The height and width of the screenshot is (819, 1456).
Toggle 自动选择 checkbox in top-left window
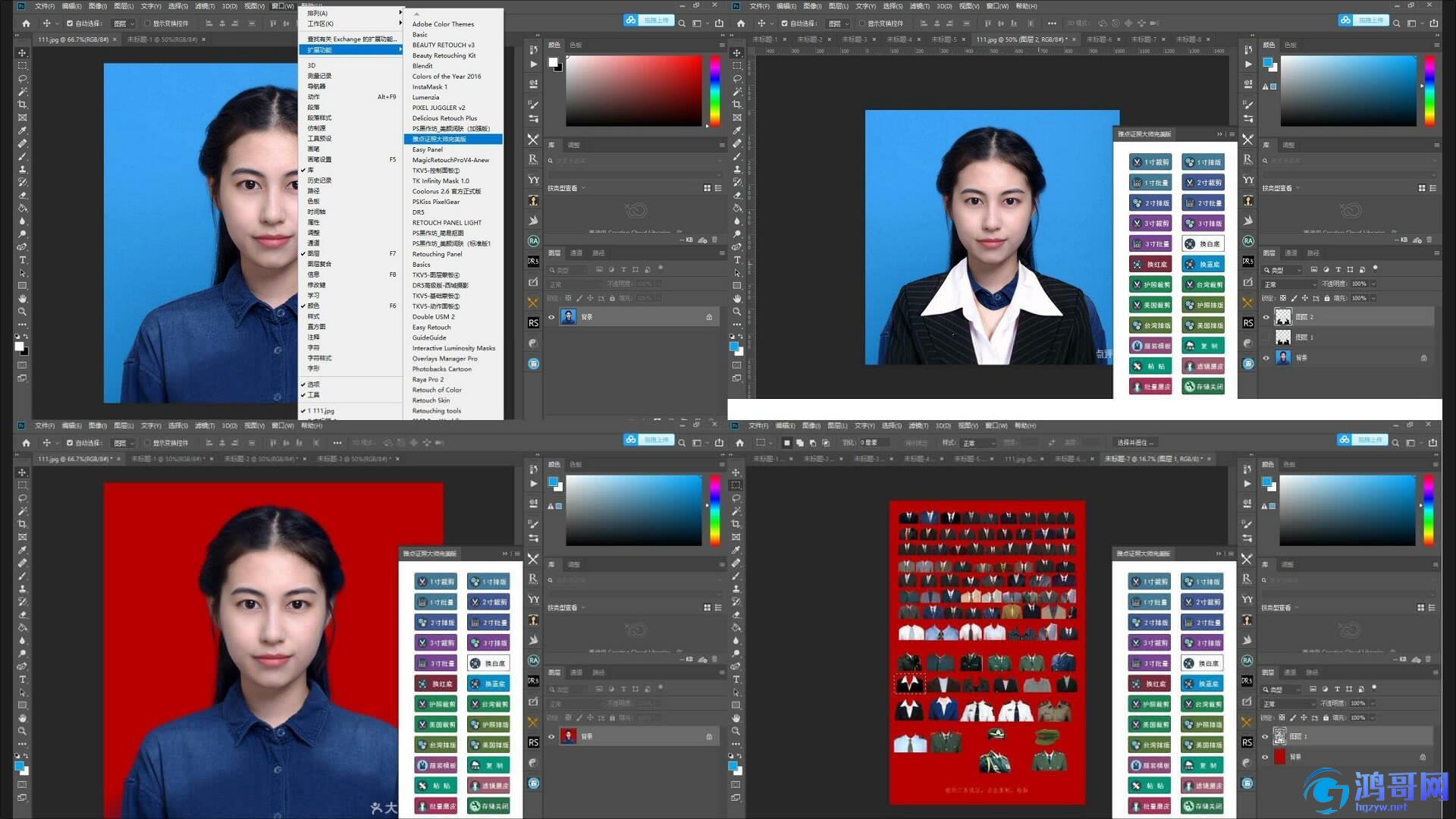tap(70, 24)
